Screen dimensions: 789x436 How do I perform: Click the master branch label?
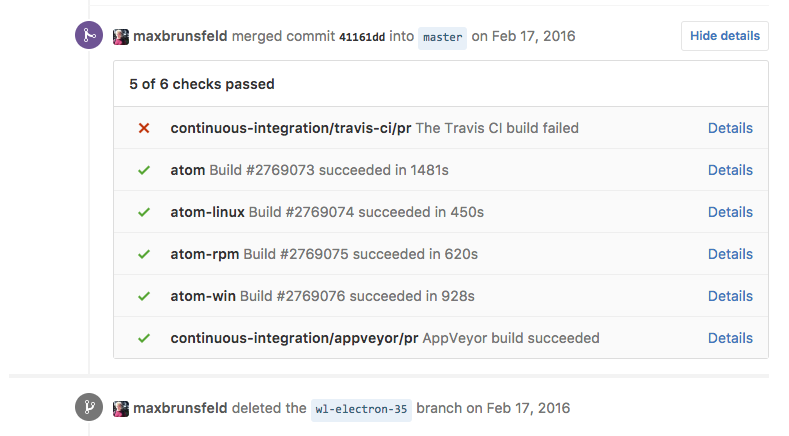pyautogui.click(x=442, y=37)
